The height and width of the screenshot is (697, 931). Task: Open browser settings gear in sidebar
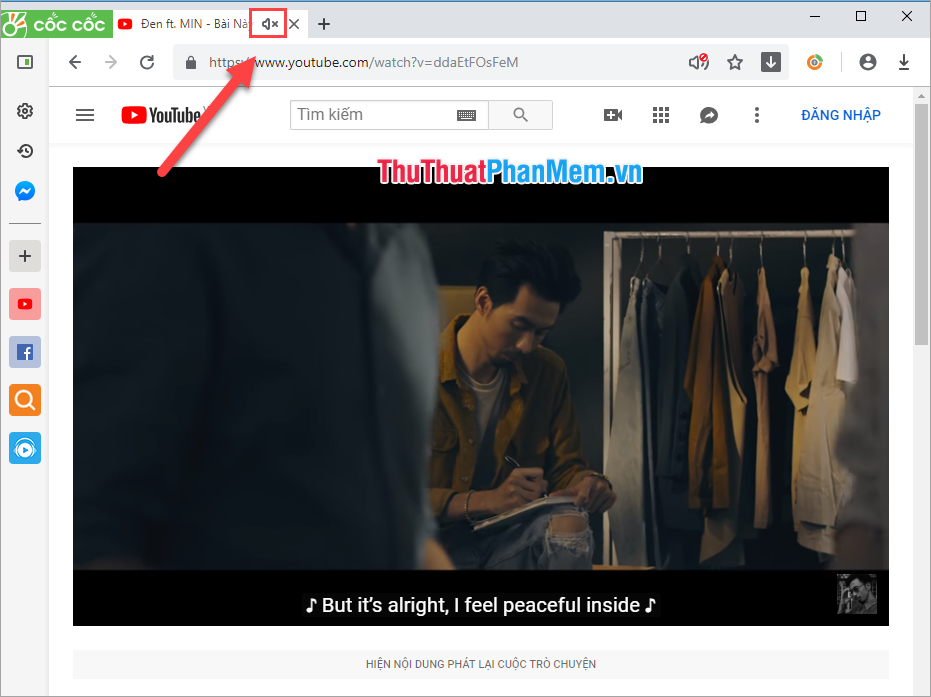24,111
